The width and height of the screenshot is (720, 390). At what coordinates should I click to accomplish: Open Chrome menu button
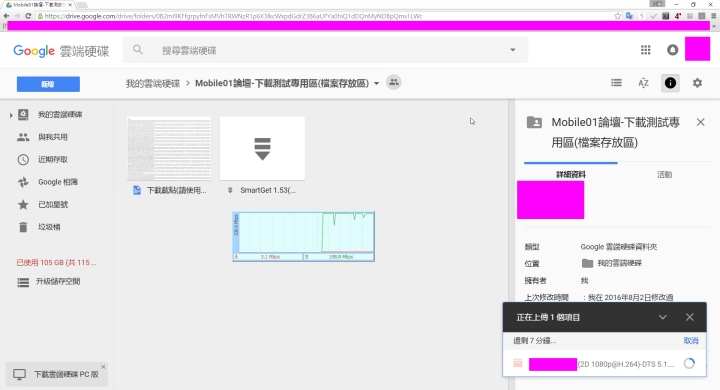714,16
